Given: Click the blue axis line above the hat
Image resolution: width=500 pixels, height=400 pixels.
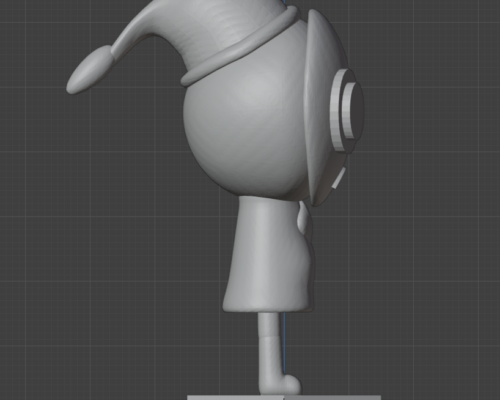Looking at the screenshot, I should pos(285,3).
